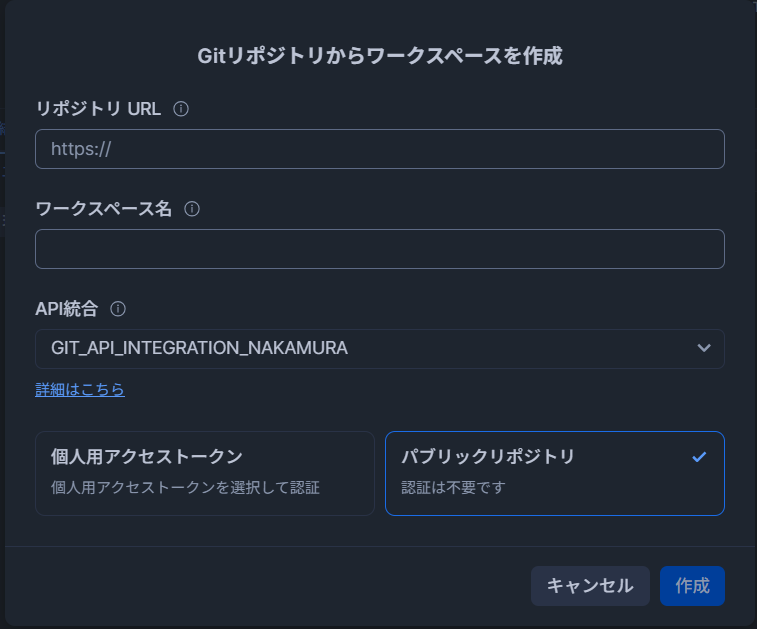Focus the リポジトリ URL text field
Viewport: 757px width, 629px height.
click(x=379, y=149)
